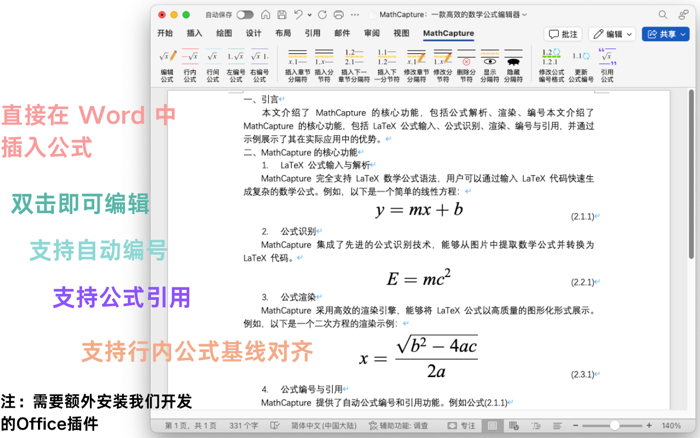The width and height of the screenshot is (700, 438).
Task: Insert an inline formula with 行内公式
Action: coord(190,65)
